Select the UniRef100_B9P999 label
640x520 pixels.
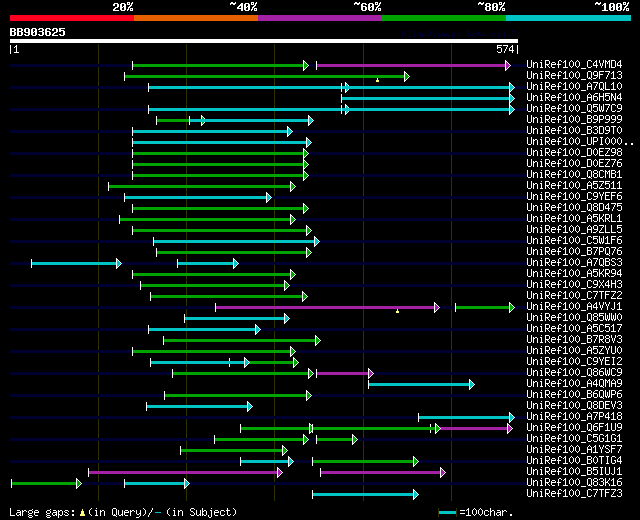[x=574, y=120]
